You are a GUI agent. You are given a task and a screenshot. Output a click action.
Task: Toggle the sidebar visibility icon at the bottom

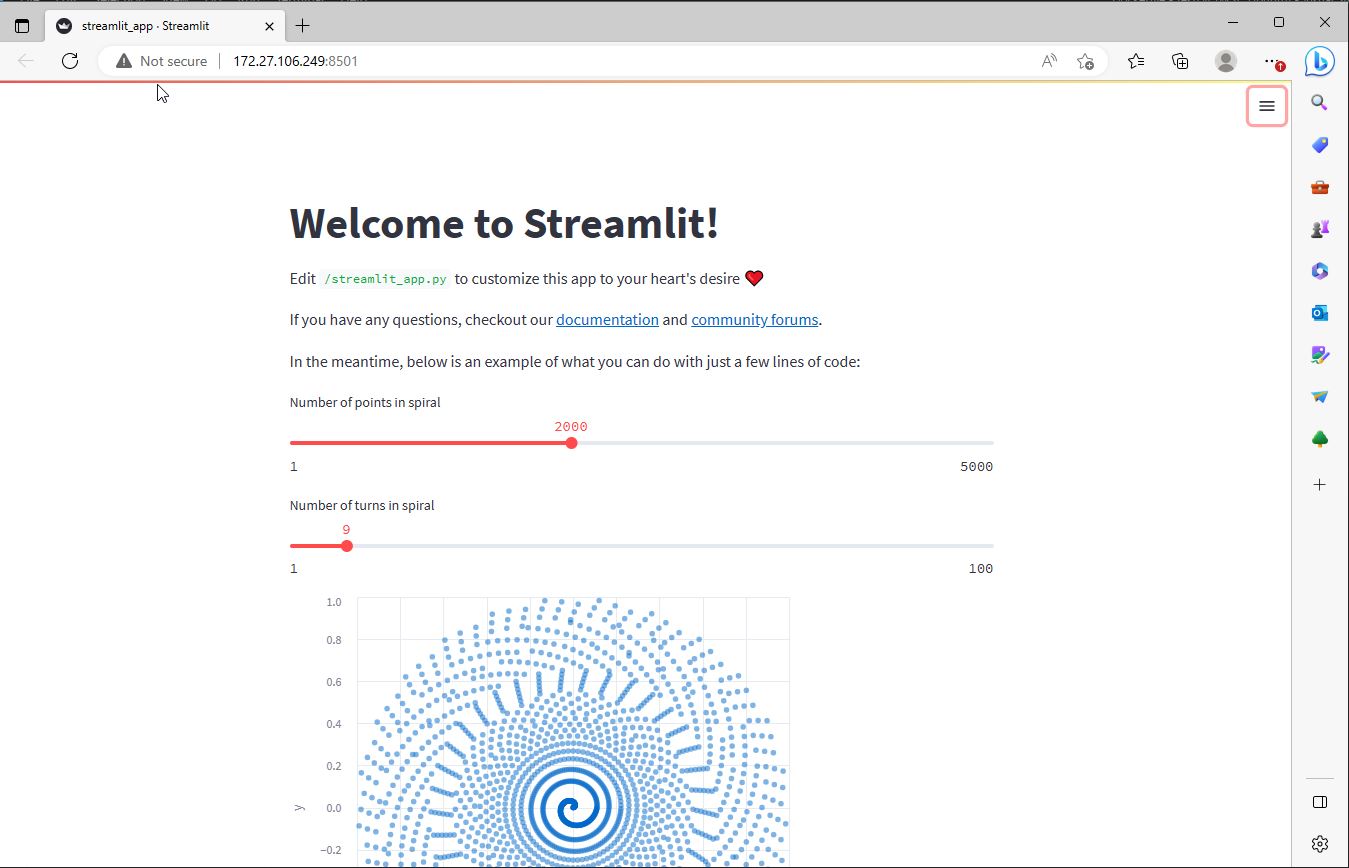pyautogui.click(x=1319, y=802)
